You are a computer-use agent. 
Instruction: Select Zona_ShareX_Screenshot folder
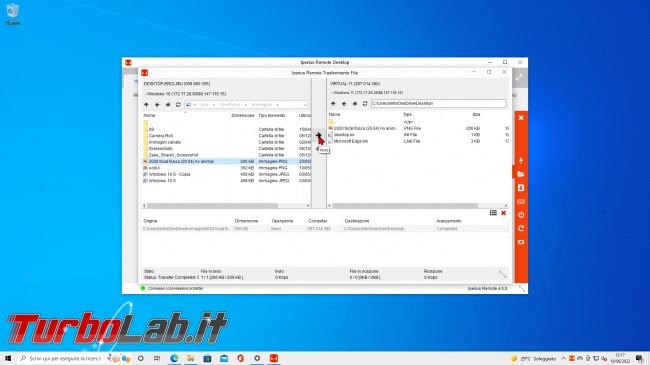click(x=173, y=155)
